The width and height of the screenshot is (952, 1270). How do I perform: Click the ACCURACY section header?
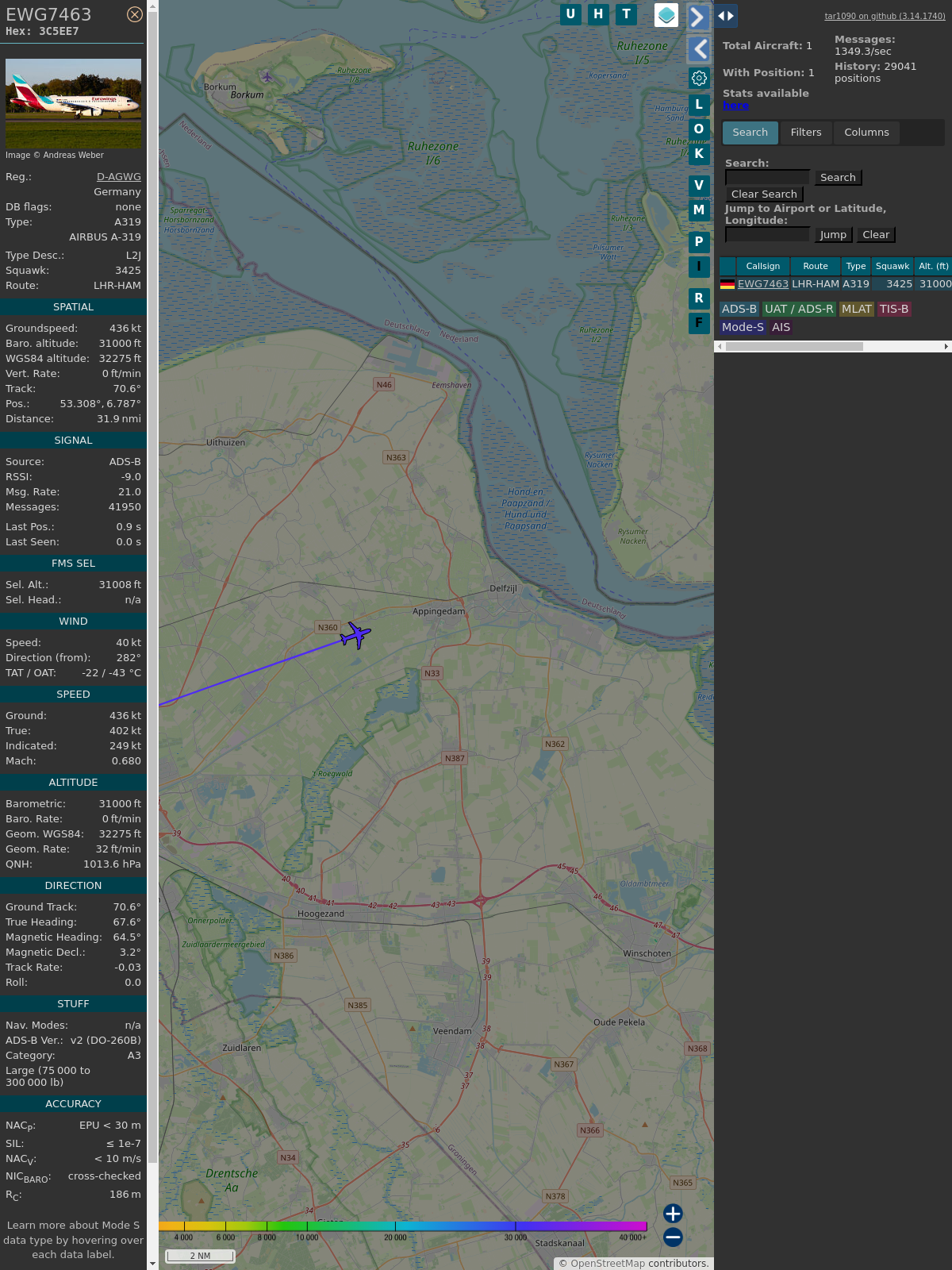[x=73, y=1104]
